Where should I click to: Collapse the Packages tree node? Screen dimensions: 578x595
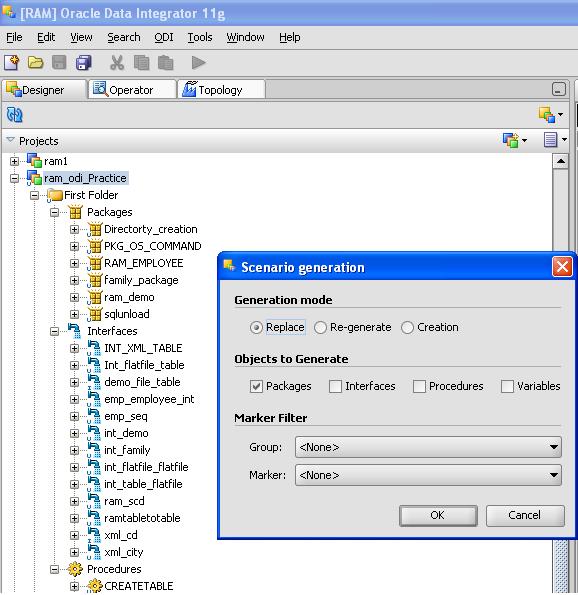point(55,212)
